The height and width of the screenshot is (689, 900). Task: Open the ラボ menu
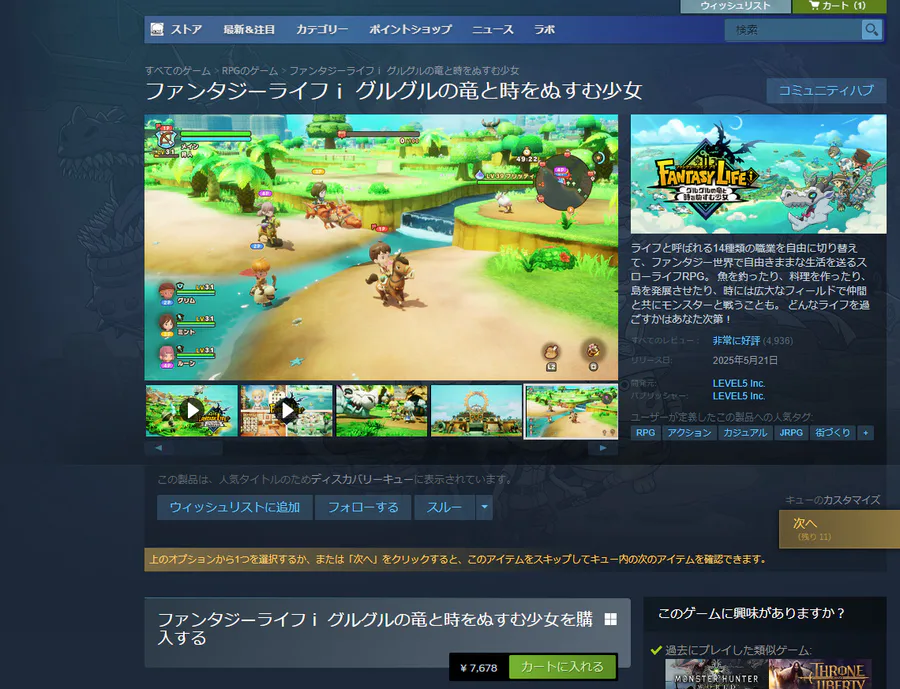tap(544, 29)
